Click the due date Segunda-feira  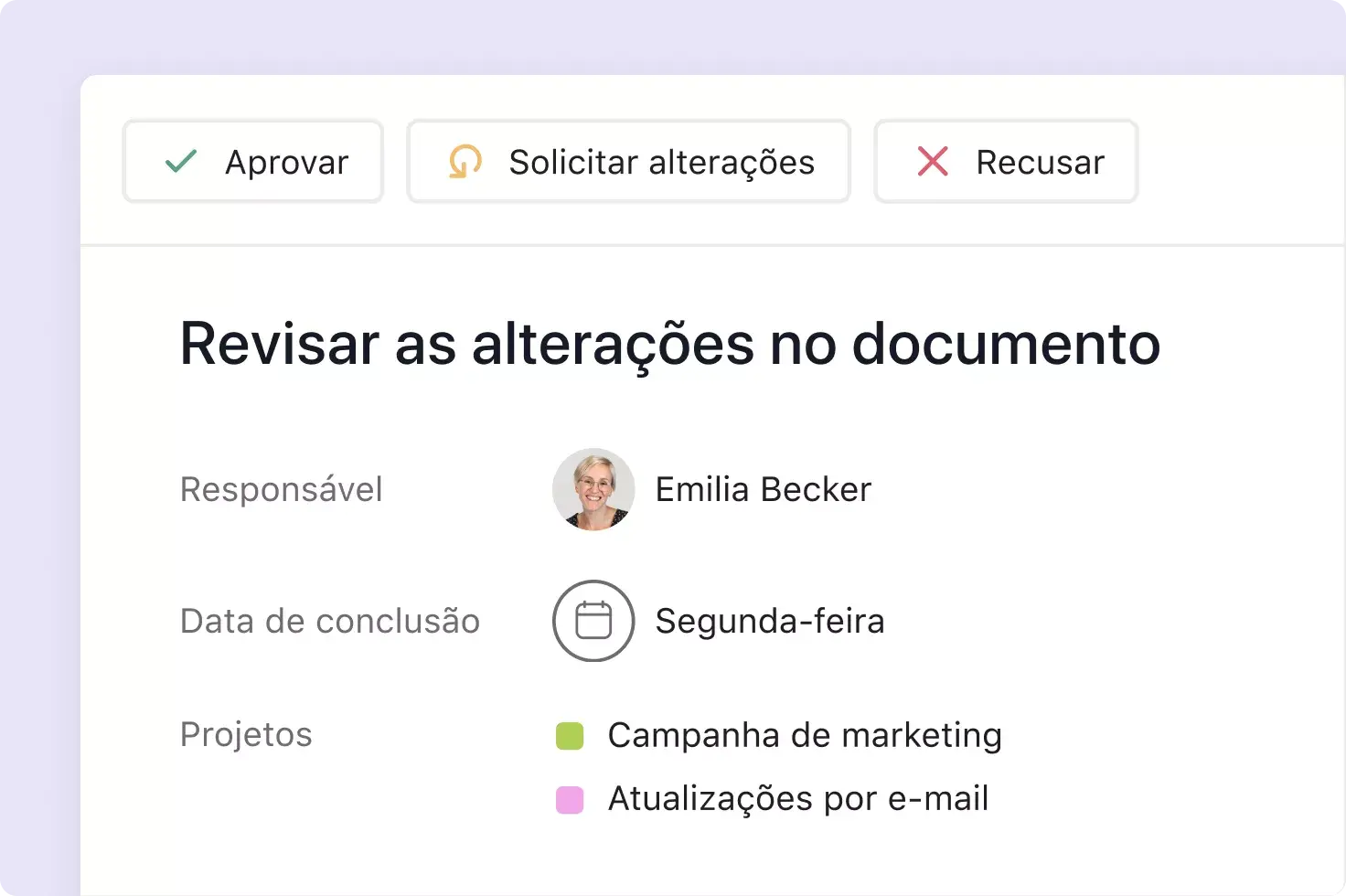point(769,621)
